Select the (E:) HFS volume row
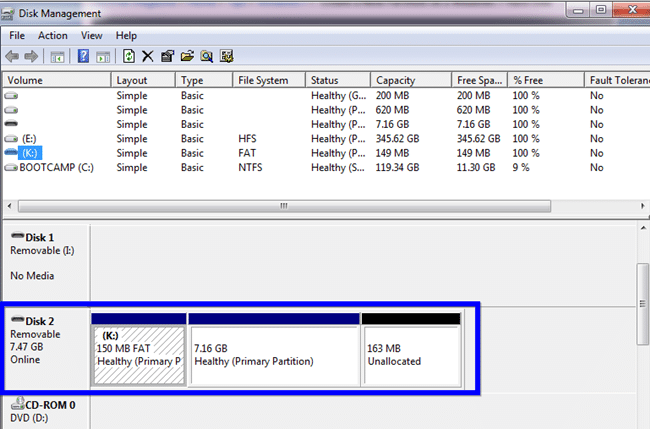The image size is (650, 429). click(x=29, y=138)
